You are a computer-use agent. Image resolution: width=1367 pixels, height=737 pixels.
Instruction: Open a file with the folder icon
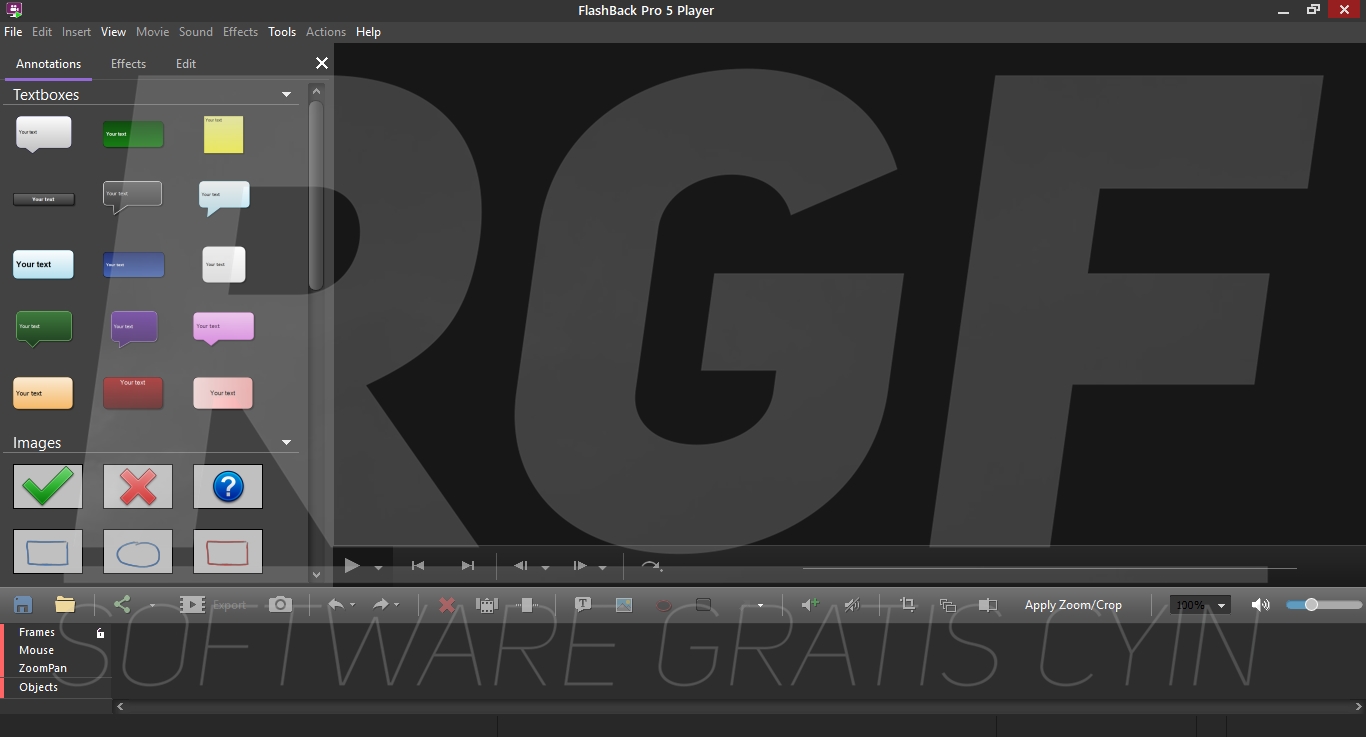pos(65,604)
